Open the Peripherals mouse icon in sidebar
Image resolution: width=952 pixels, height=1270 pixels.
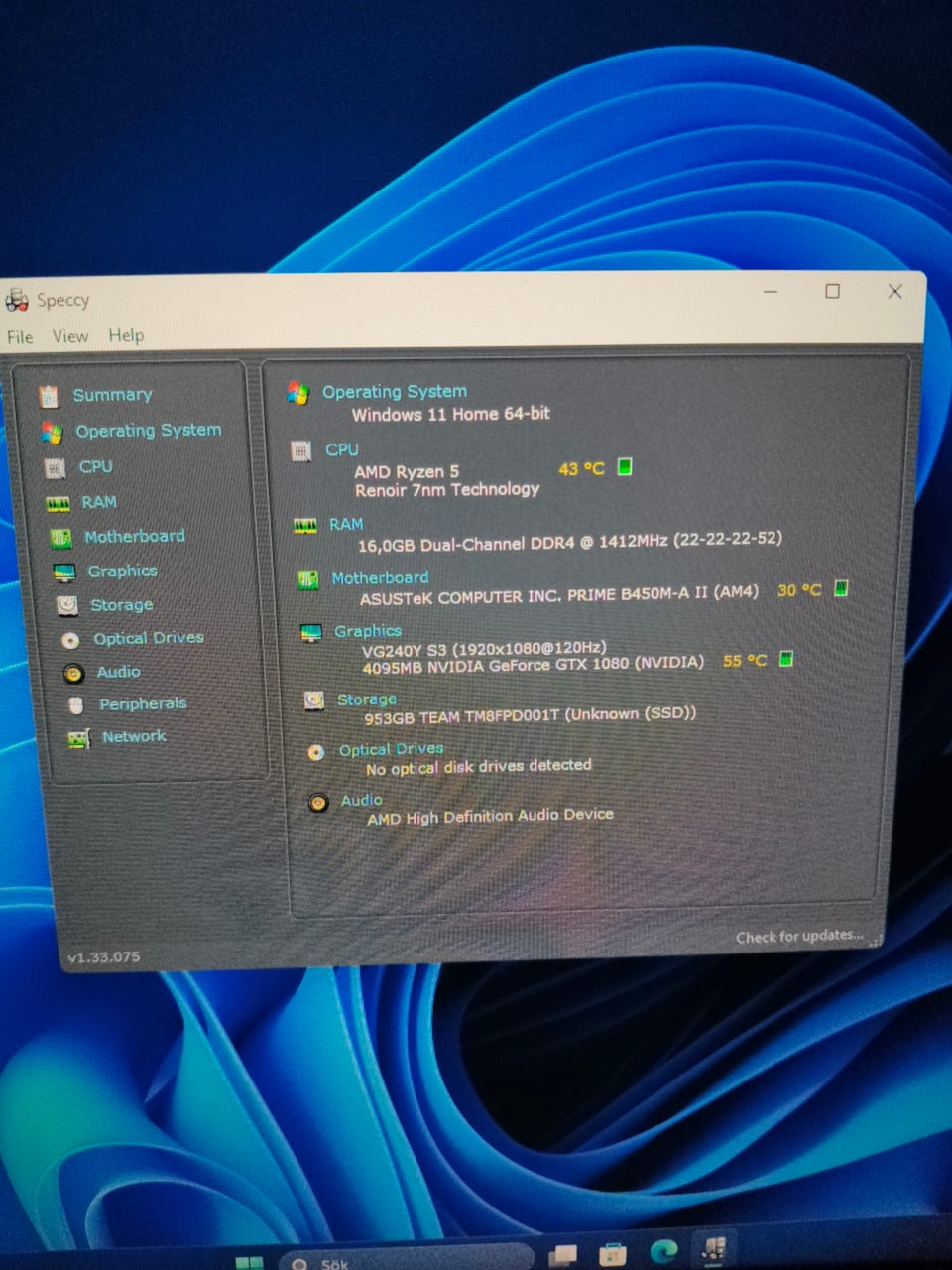[76, 705]
